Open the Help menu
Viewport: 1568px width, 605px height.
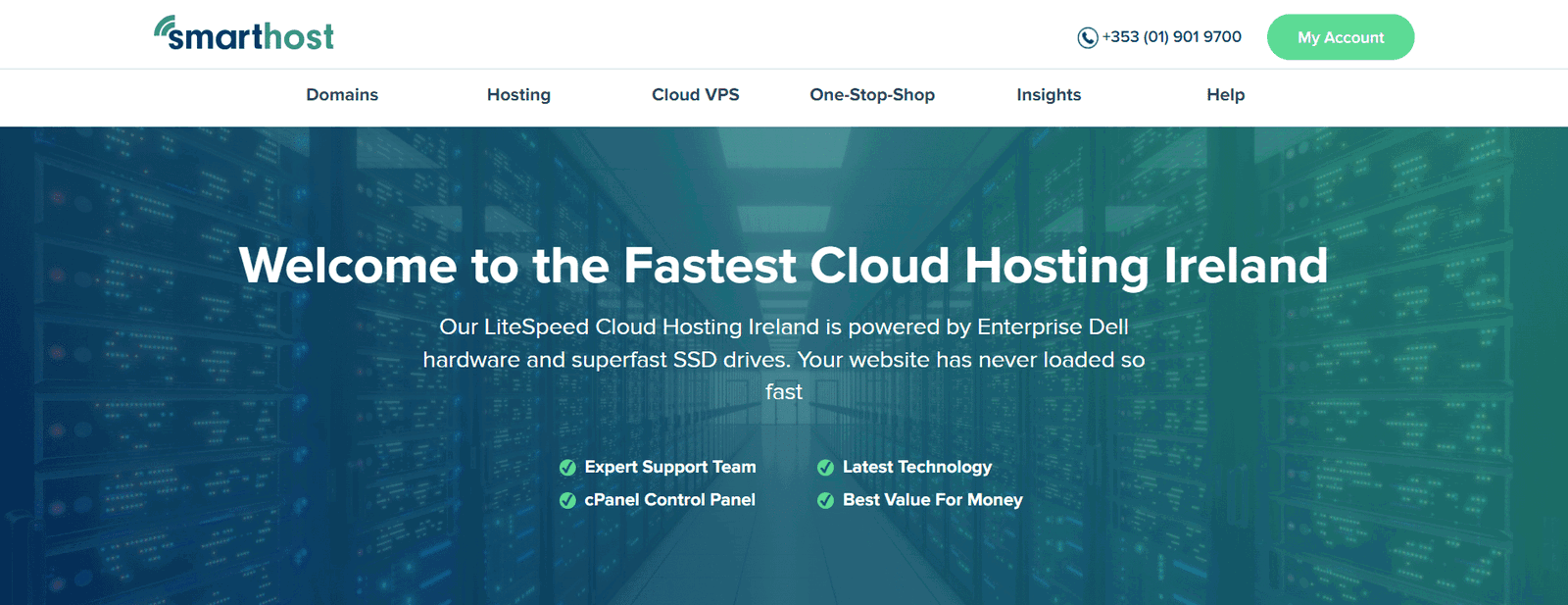click(1226, 95)
